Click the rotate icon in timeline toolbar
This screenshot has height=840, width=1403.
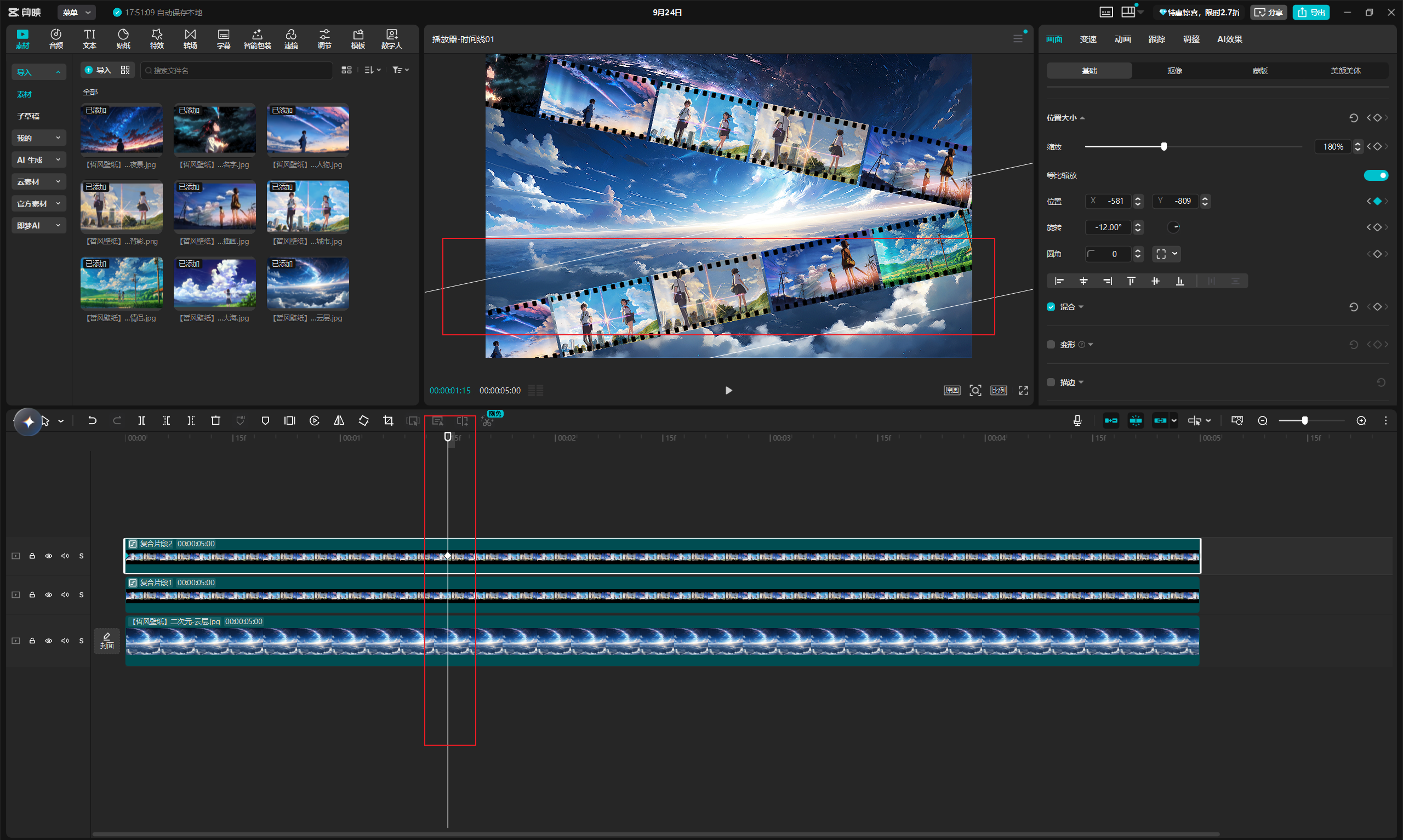point(363,421)
